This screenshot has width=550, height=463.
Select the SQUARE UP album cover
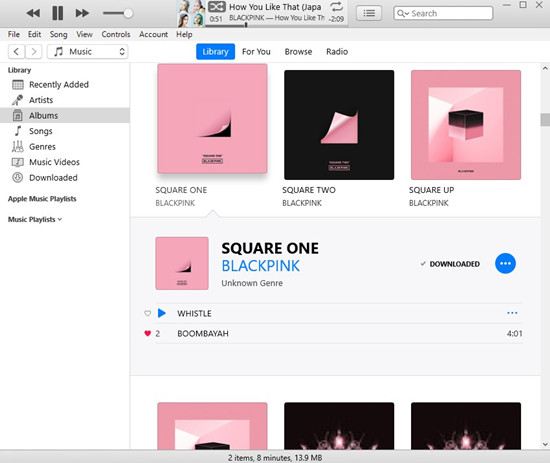click(x=466, y=125)
